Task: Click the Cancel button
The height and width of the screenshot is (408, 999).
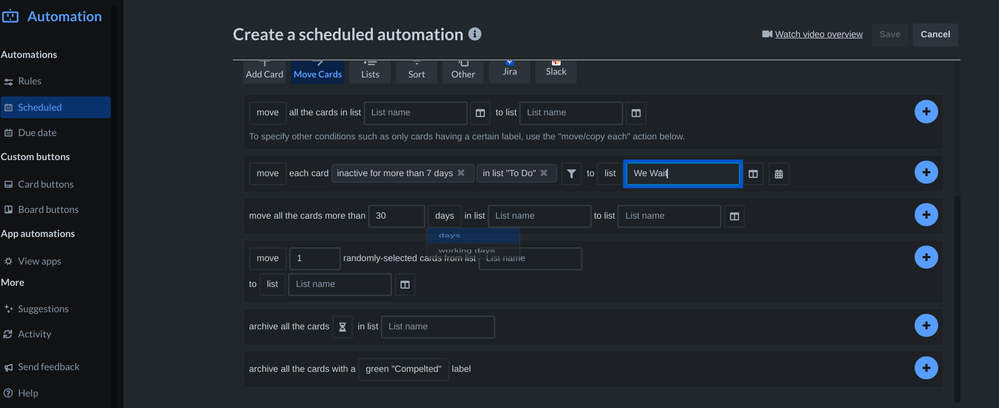Action: tap(935, 34)
